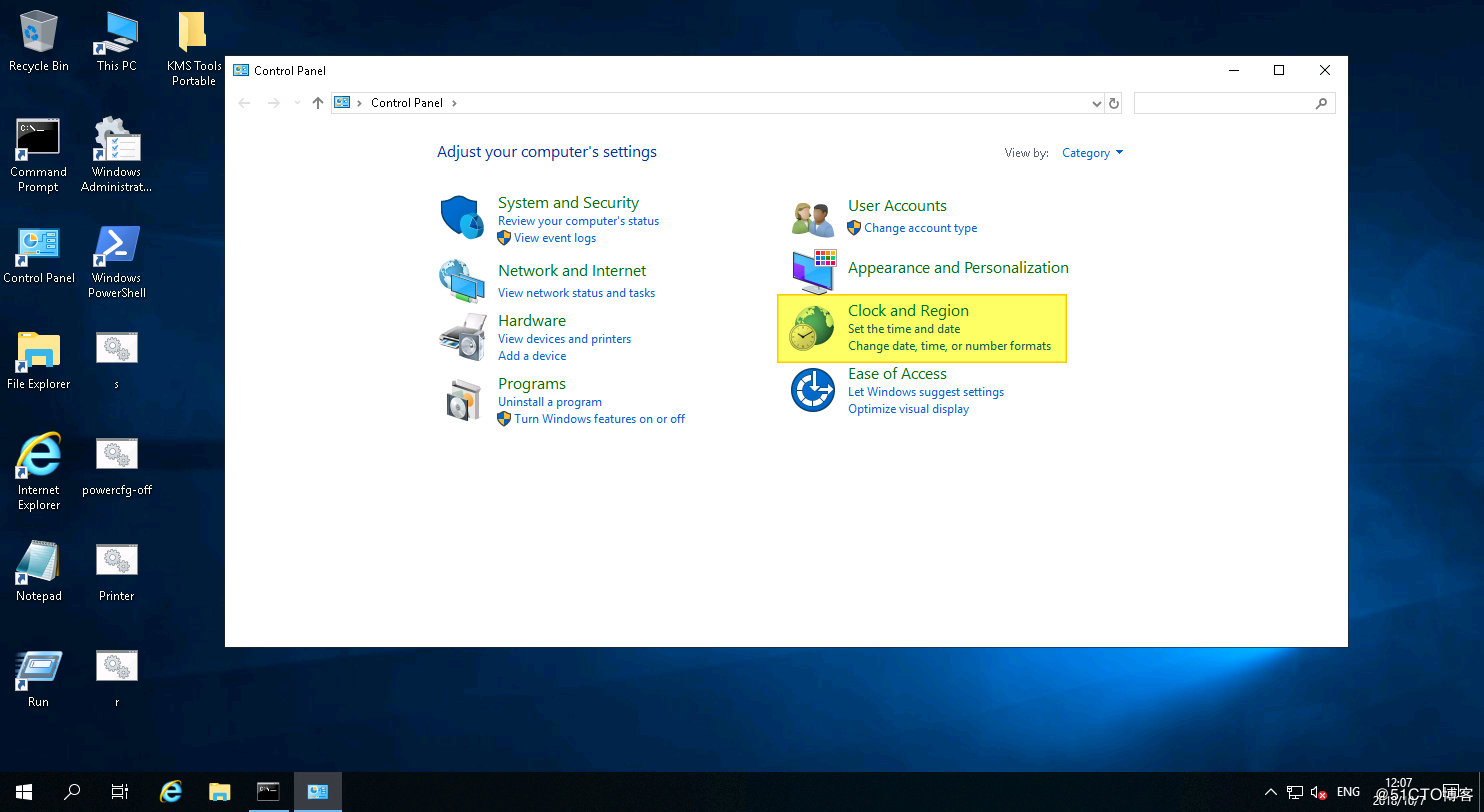Viewport: 1484px width, 812px height.
Task: Open the View event logs link
Action: click(555, 238)
